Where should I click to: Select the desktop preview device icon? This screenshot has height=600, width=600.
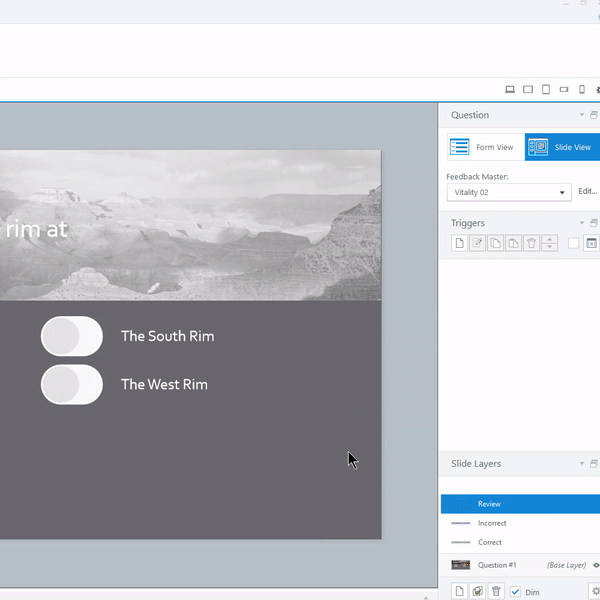tap(510, 90)
